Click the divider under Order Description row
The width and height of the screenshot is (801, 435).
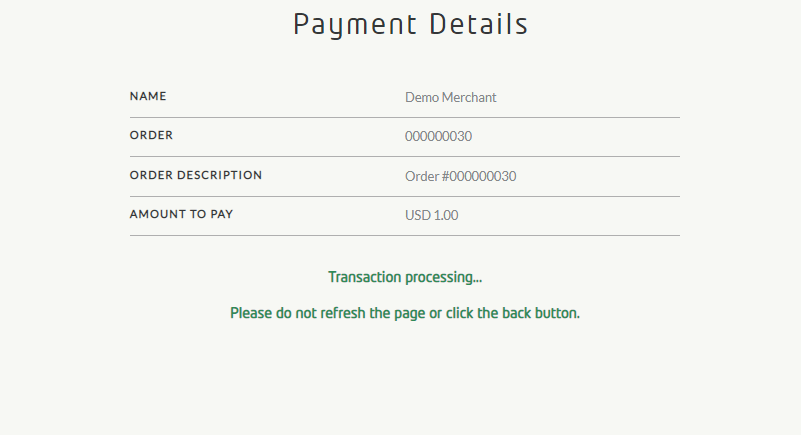(404, 196)
